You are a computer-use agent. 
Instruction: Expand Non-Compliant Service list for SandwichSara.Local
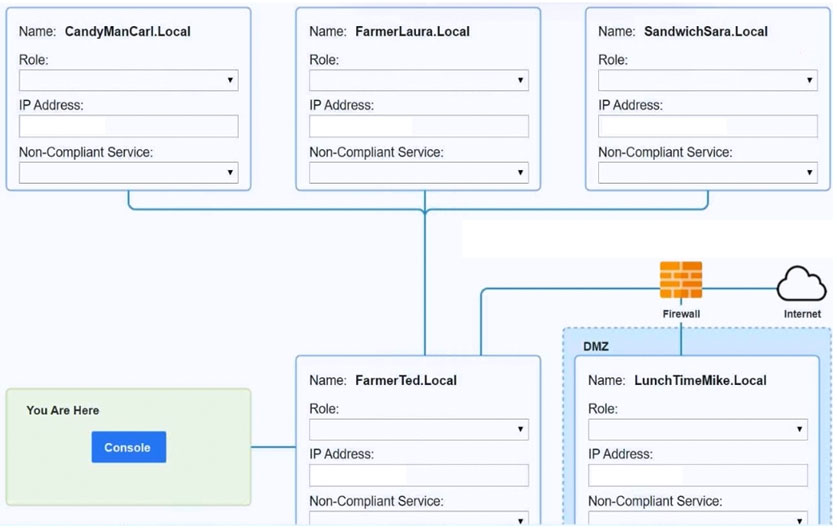[x=707, y=173]
